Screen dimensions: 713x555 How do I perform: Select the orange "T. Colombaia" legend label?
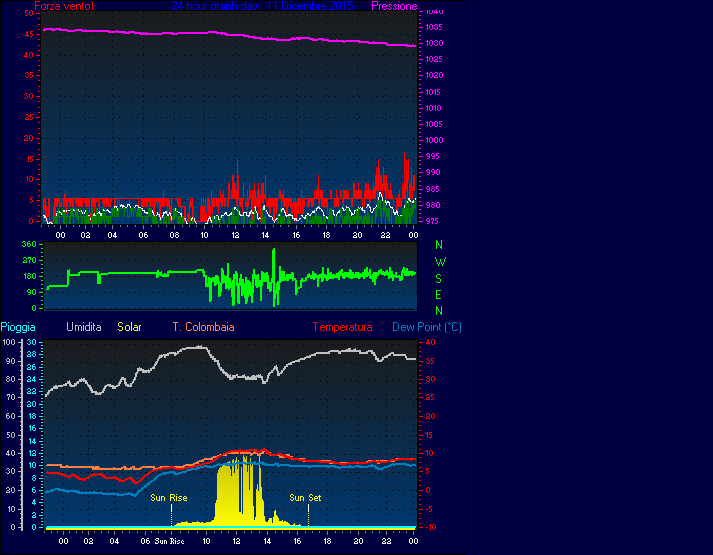click(203, 327)
